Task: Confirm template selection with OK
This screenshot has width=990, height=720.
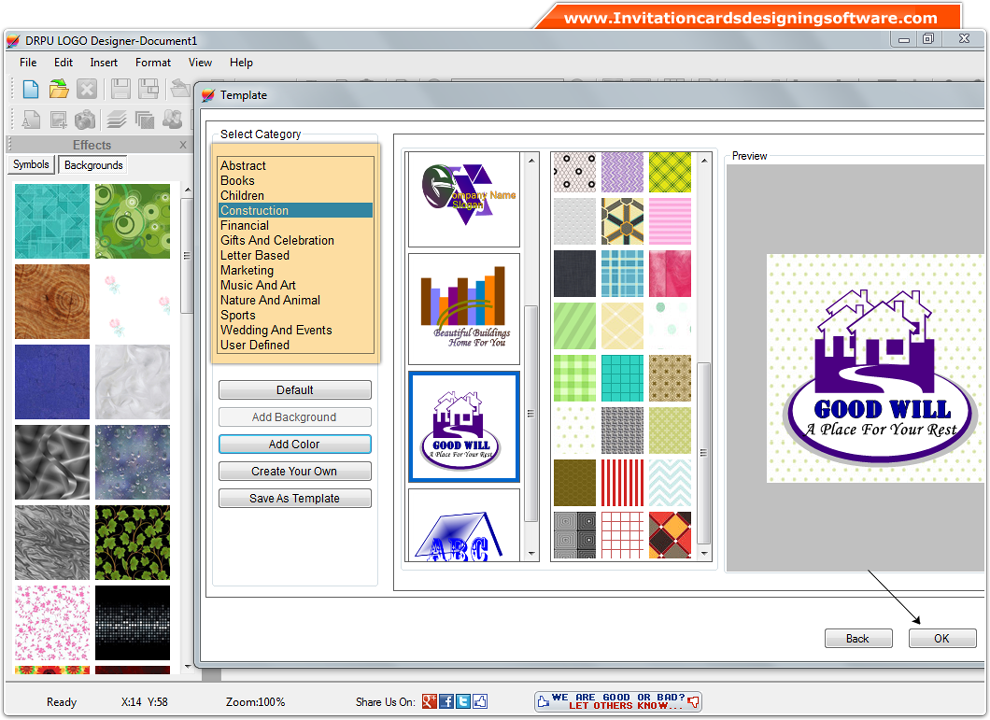Action: (941, 638)
